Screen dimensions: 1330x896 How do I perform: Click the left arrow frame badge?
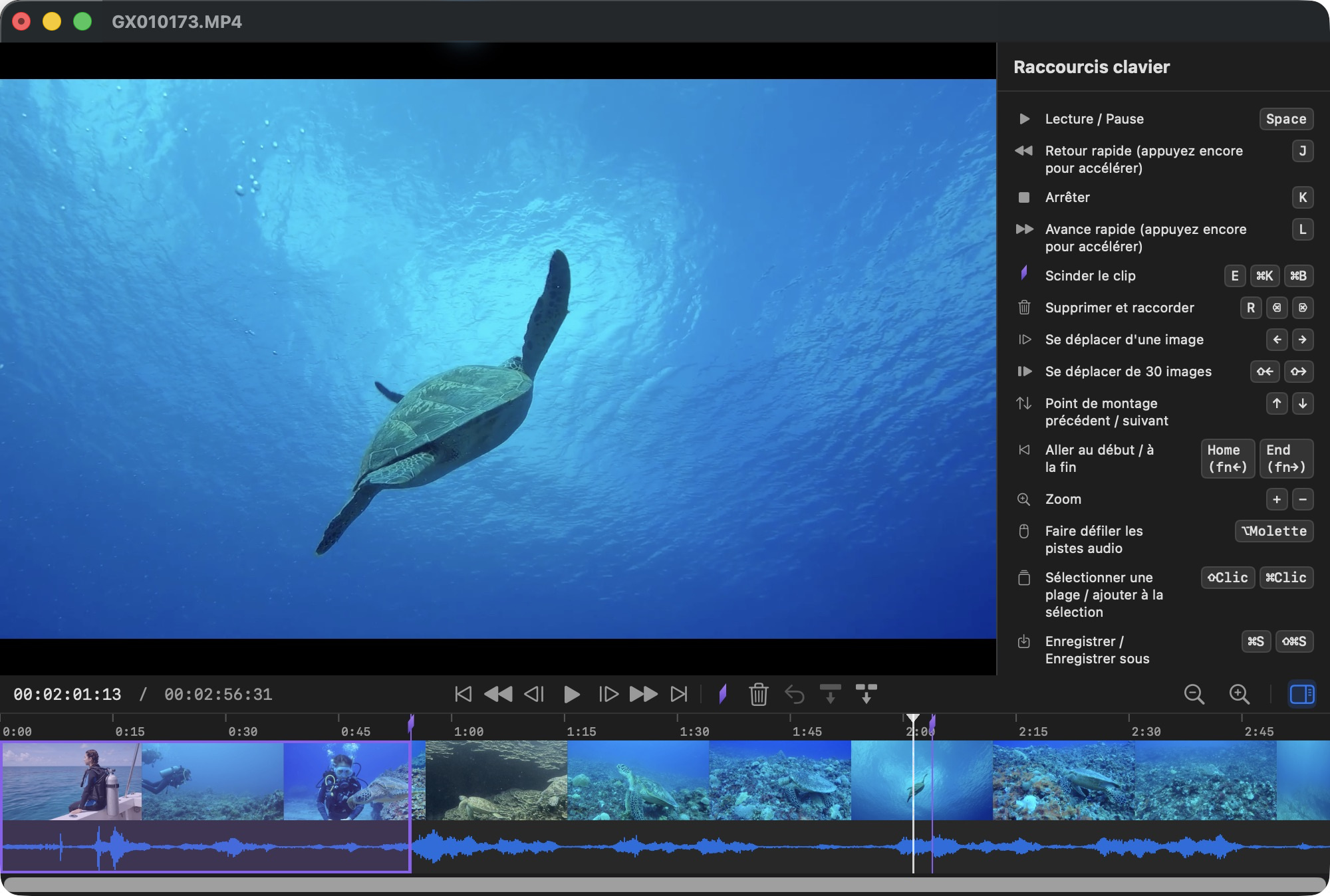point(1277,340)
